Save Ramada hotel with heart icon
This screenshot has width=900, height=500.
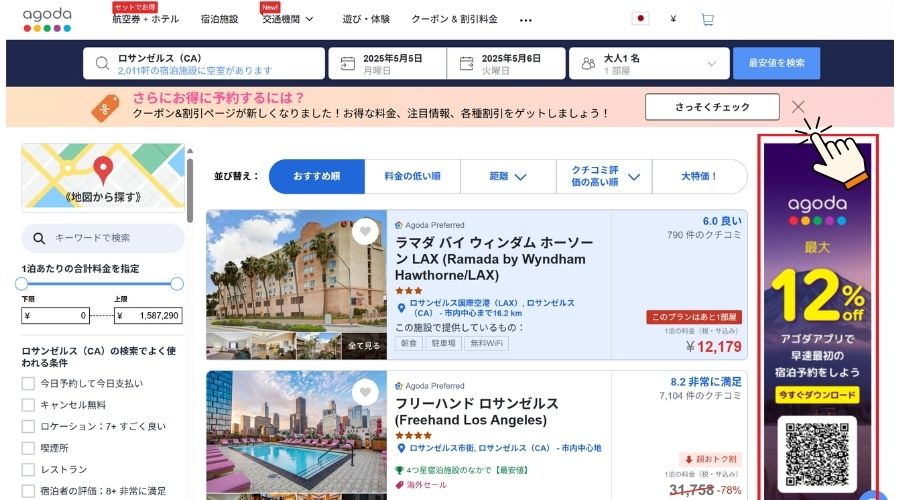[365, 231]
